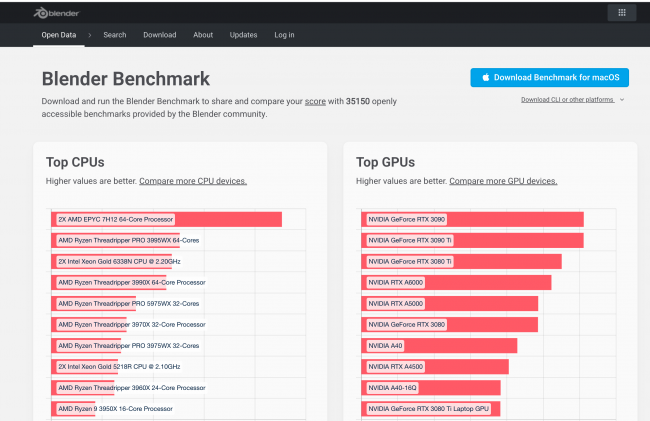This screenshot has width=650, height=421.
Task: Select 2X Intel Xeon Gold 6338N bar
Action: [112, 261]
